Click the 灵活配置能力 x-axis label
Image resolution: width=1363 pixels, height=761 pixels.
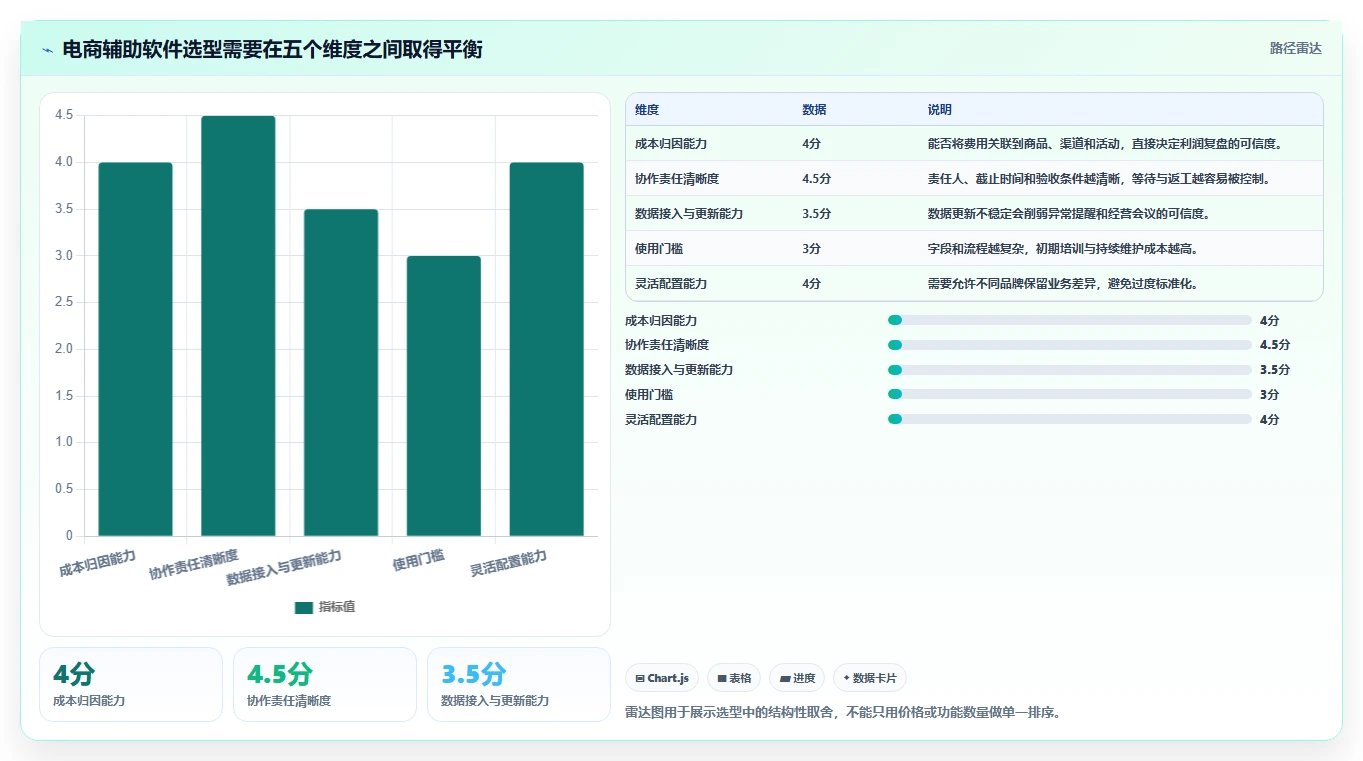[x=509, y=564]
